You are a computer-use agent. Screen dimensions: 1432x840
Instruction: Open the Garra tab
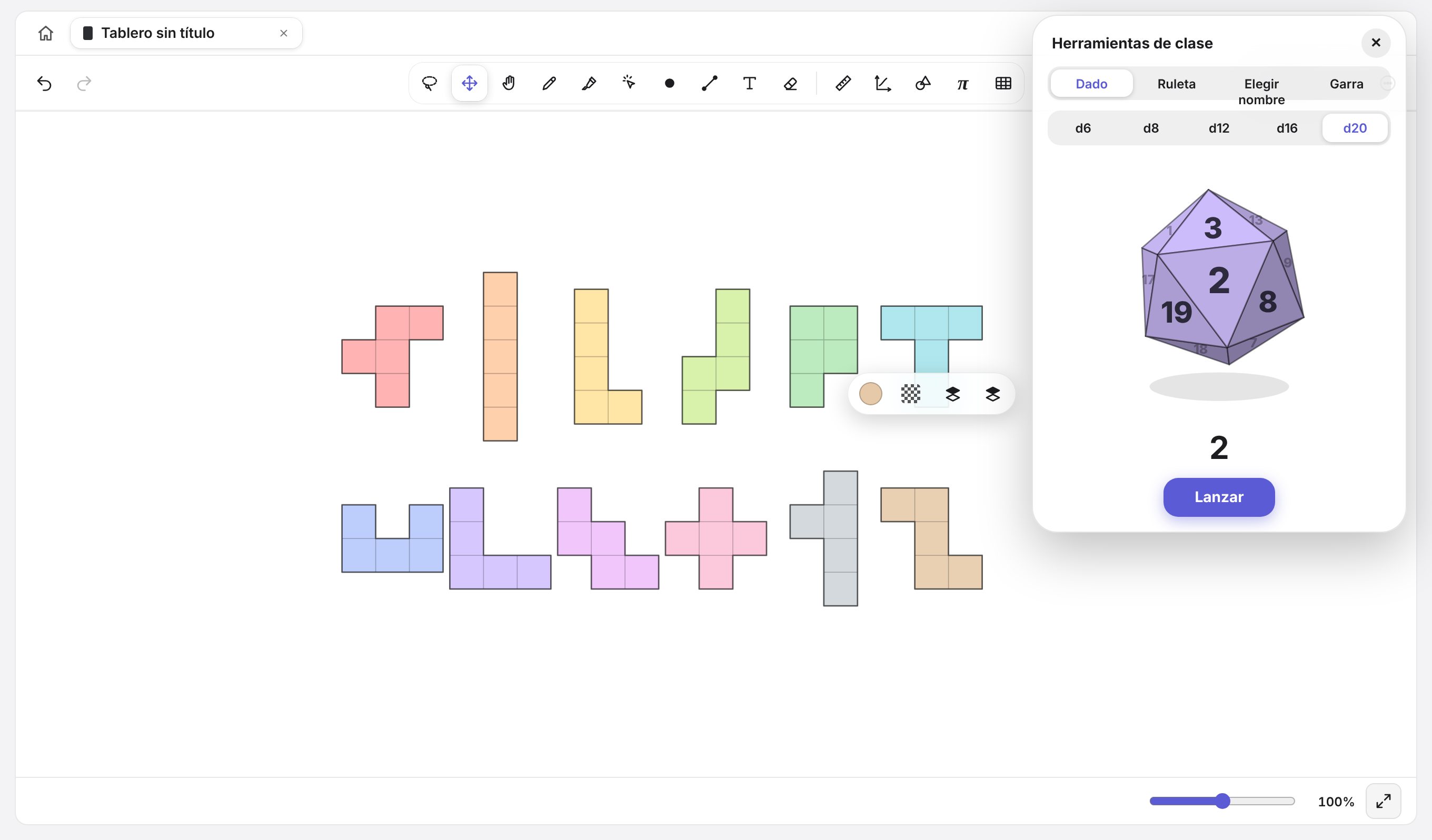(x=1346, y=84)
